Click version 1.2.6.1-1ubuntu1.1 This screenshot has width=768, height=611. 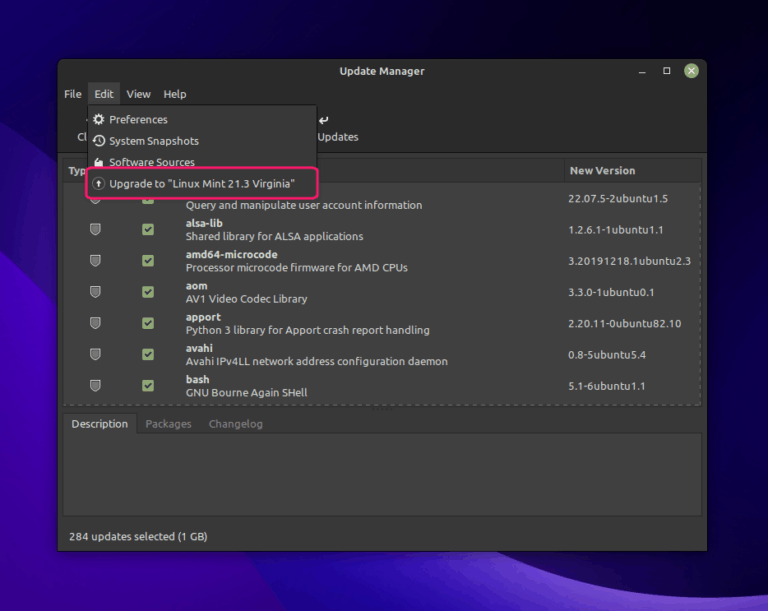pos(616,230)
